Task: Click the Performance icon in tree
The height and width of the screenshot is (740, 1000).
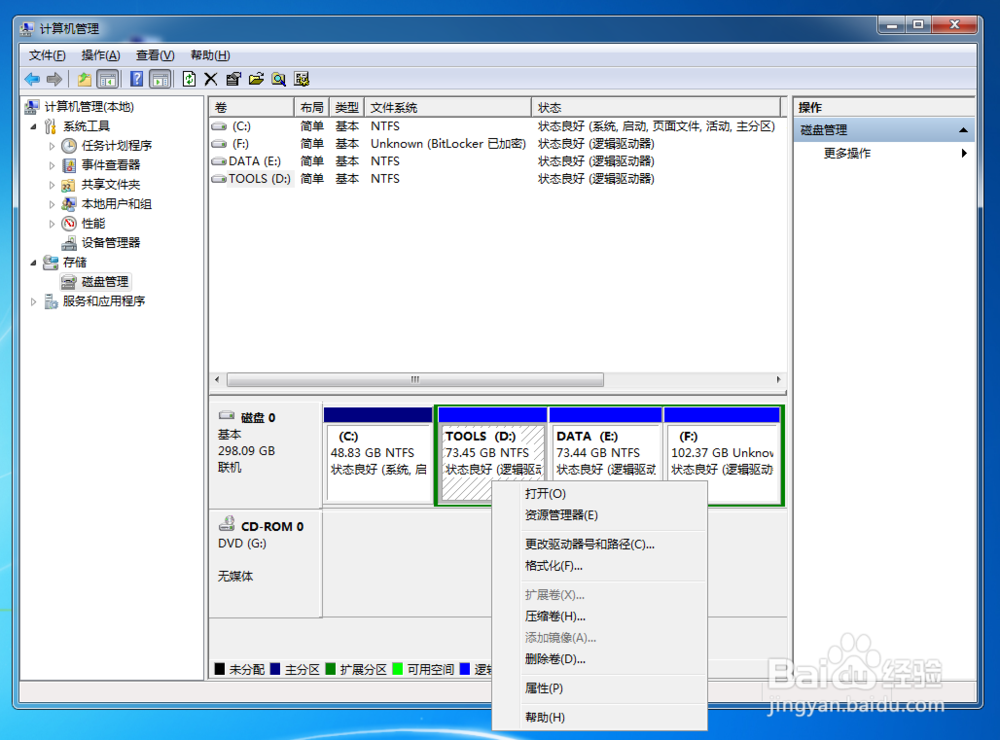Action: pos(69,223)
